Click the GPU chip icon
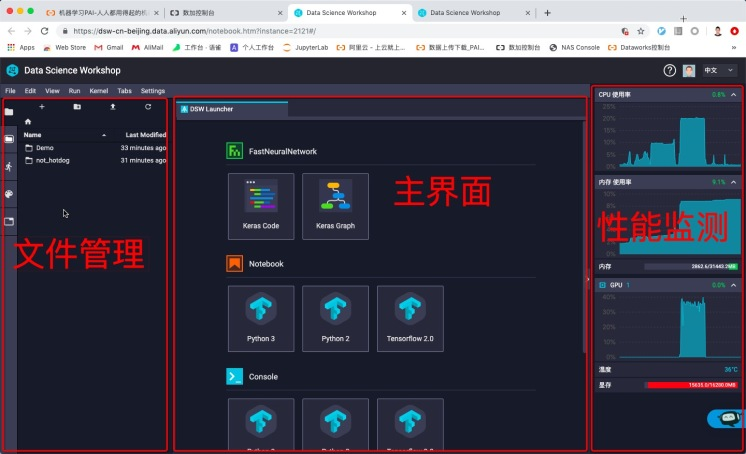Screen dimensions: 746x454 tap(602, 285)
